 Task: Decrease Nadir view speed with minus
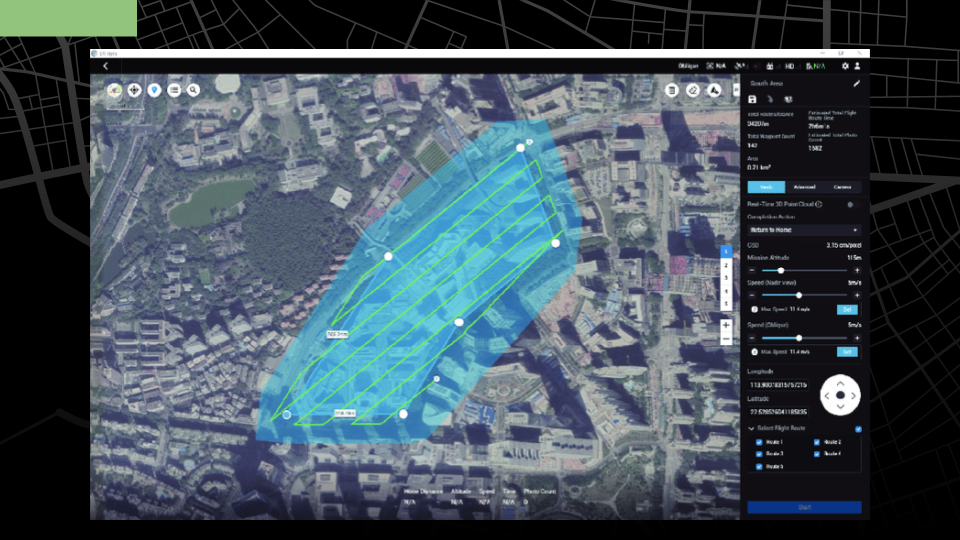(752, 296)
